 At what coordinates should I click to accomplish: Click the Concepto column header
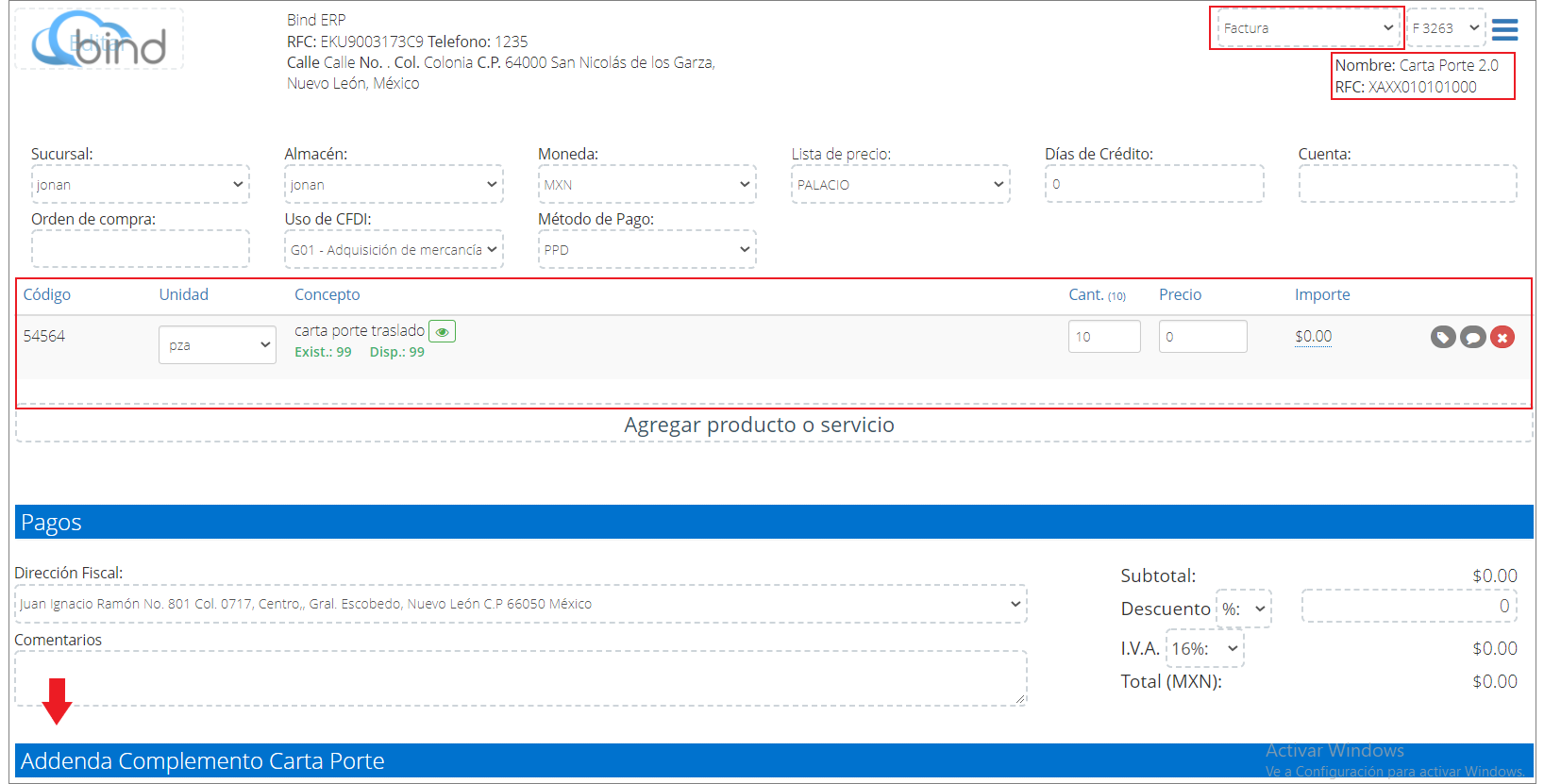[327, 294]
